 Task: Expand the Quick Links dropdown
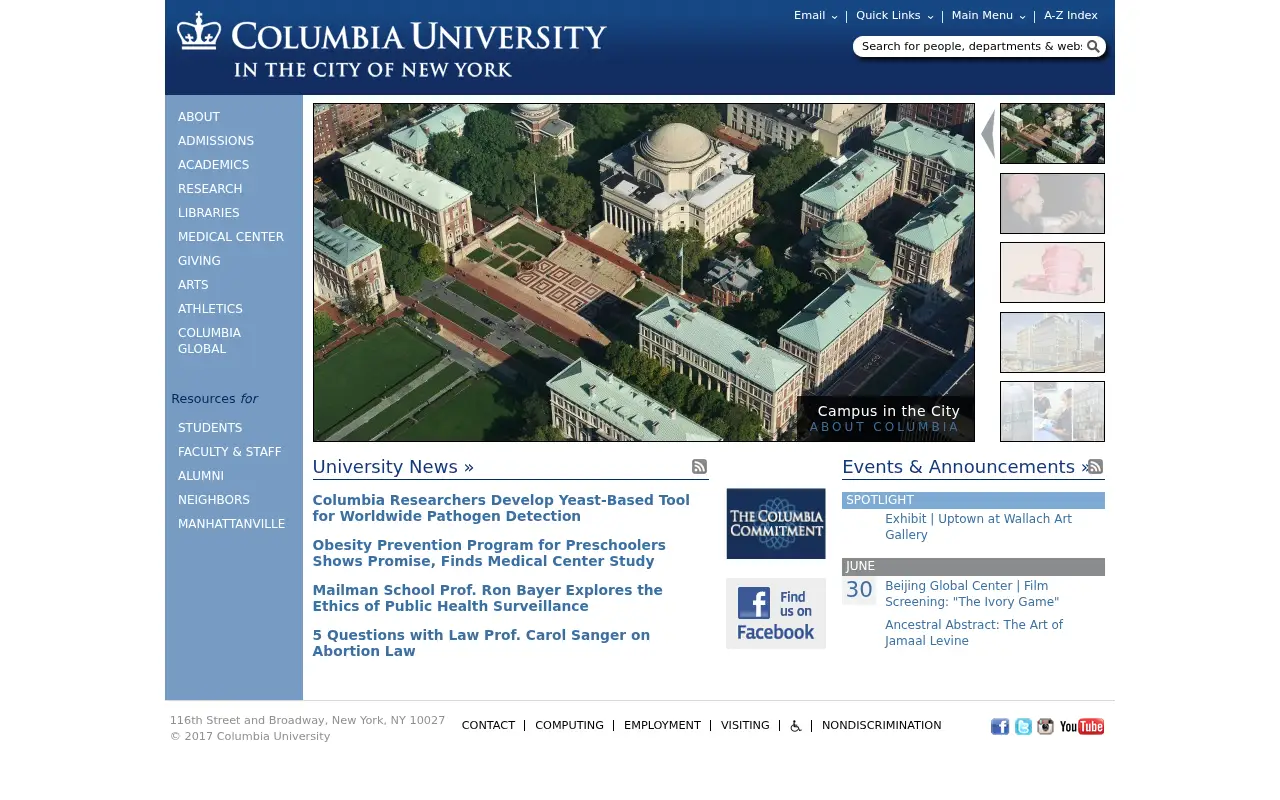click(x=895, y=16)
